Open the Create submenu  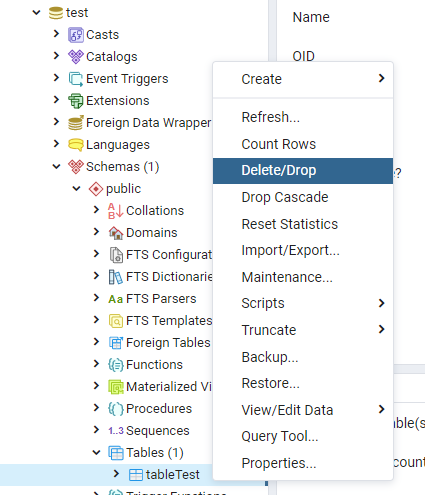[303, 79]
